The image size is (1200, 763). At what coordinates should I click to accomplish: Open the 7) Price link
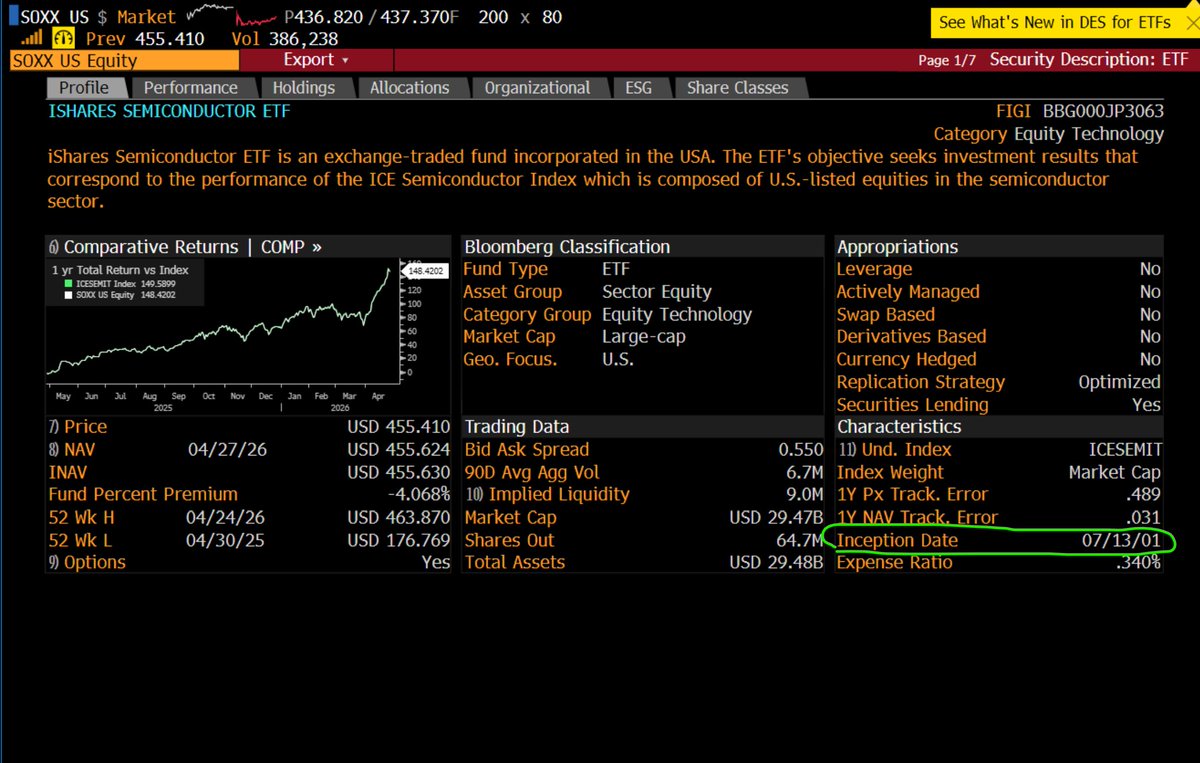[x=78, y=427]
